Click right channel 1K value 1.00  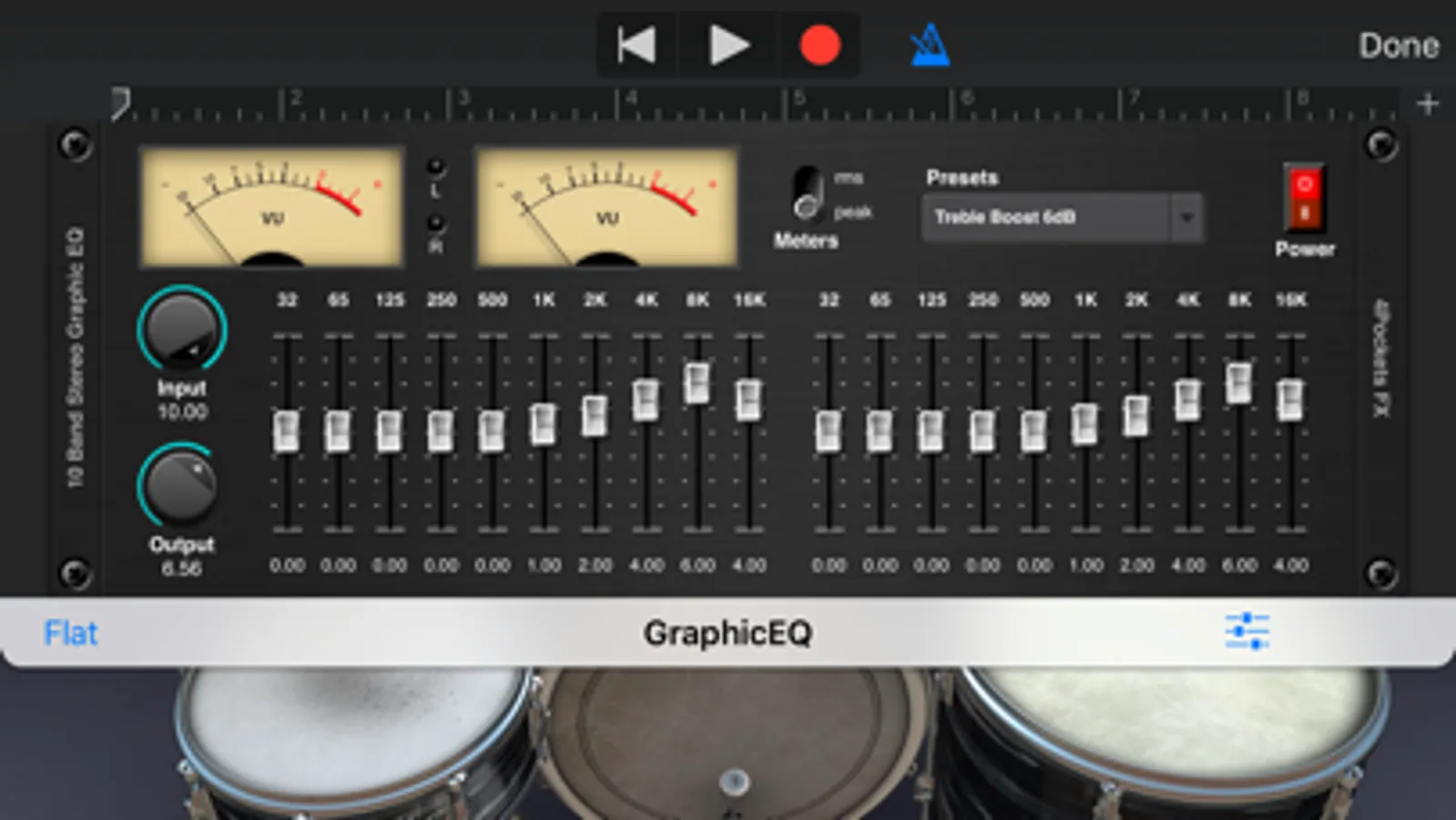[x=1085, y=566]
